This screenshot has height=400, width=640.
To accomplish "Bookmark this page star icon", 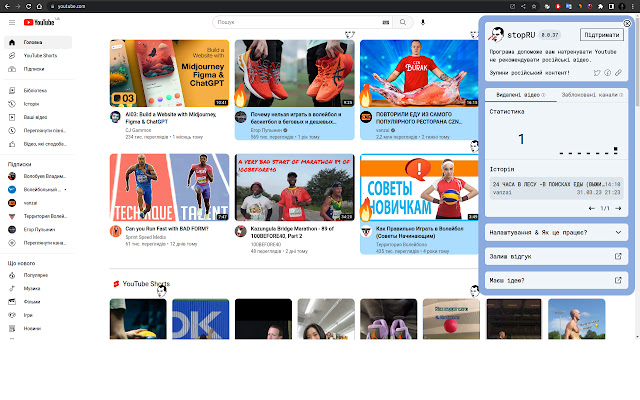I will (x=534, y=6).
